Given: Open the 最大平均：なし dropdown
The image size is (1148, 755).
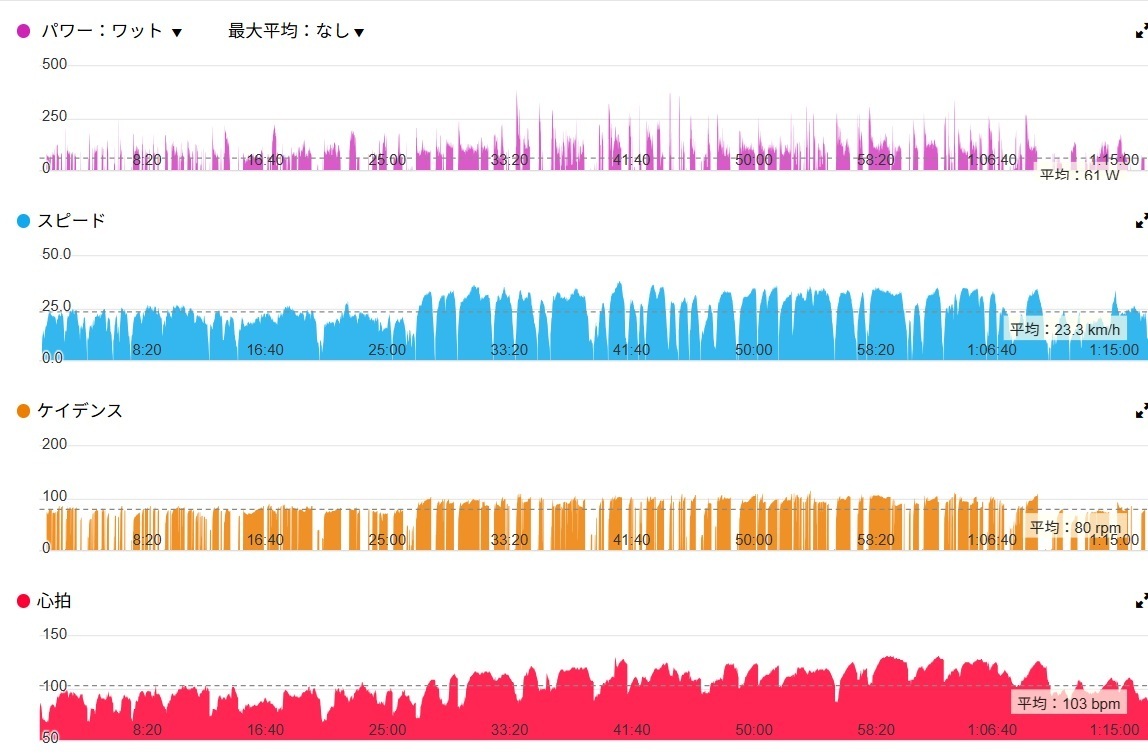Looking at the screenshot, I should (x=296, y=31).
